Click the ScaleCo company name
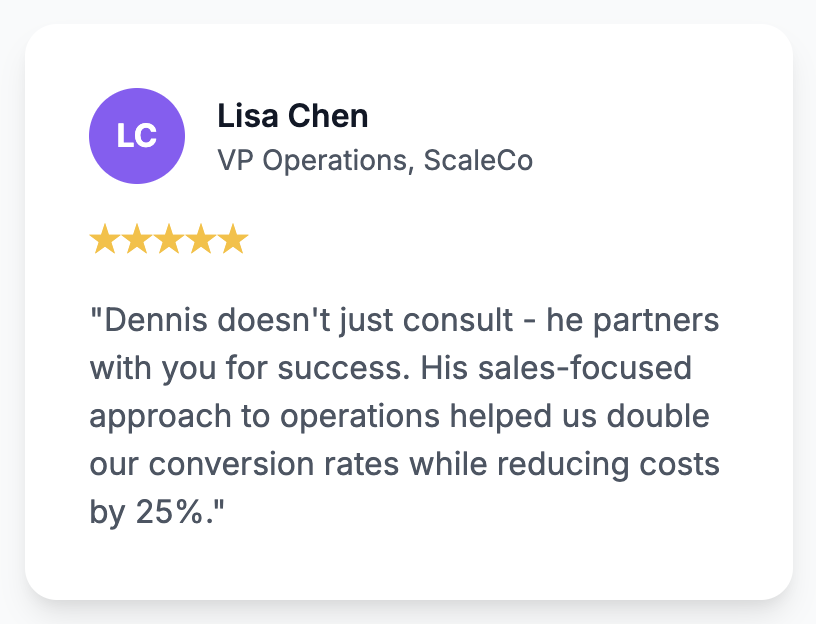Screen dimensions: 816x624 click(x=478, y=160)
